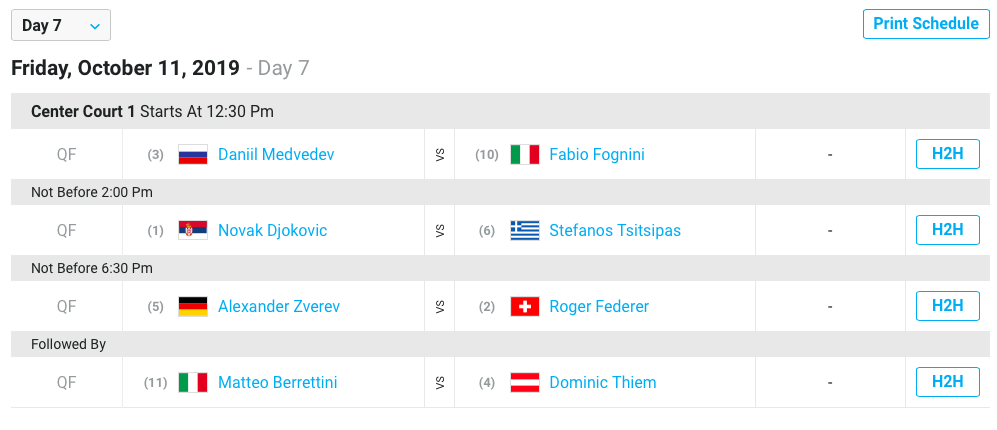The height and width of the screenshot is (430, 997).
Task: View H2H for Zverev vs Federer
Action: tap(947, 306)
